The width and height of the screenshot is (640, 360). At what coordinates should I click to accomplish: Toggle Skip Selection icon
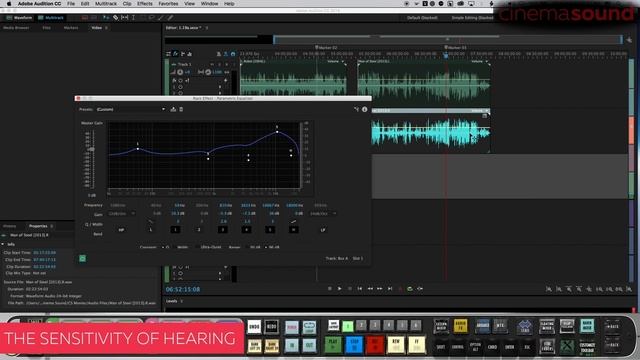point(420,289)
